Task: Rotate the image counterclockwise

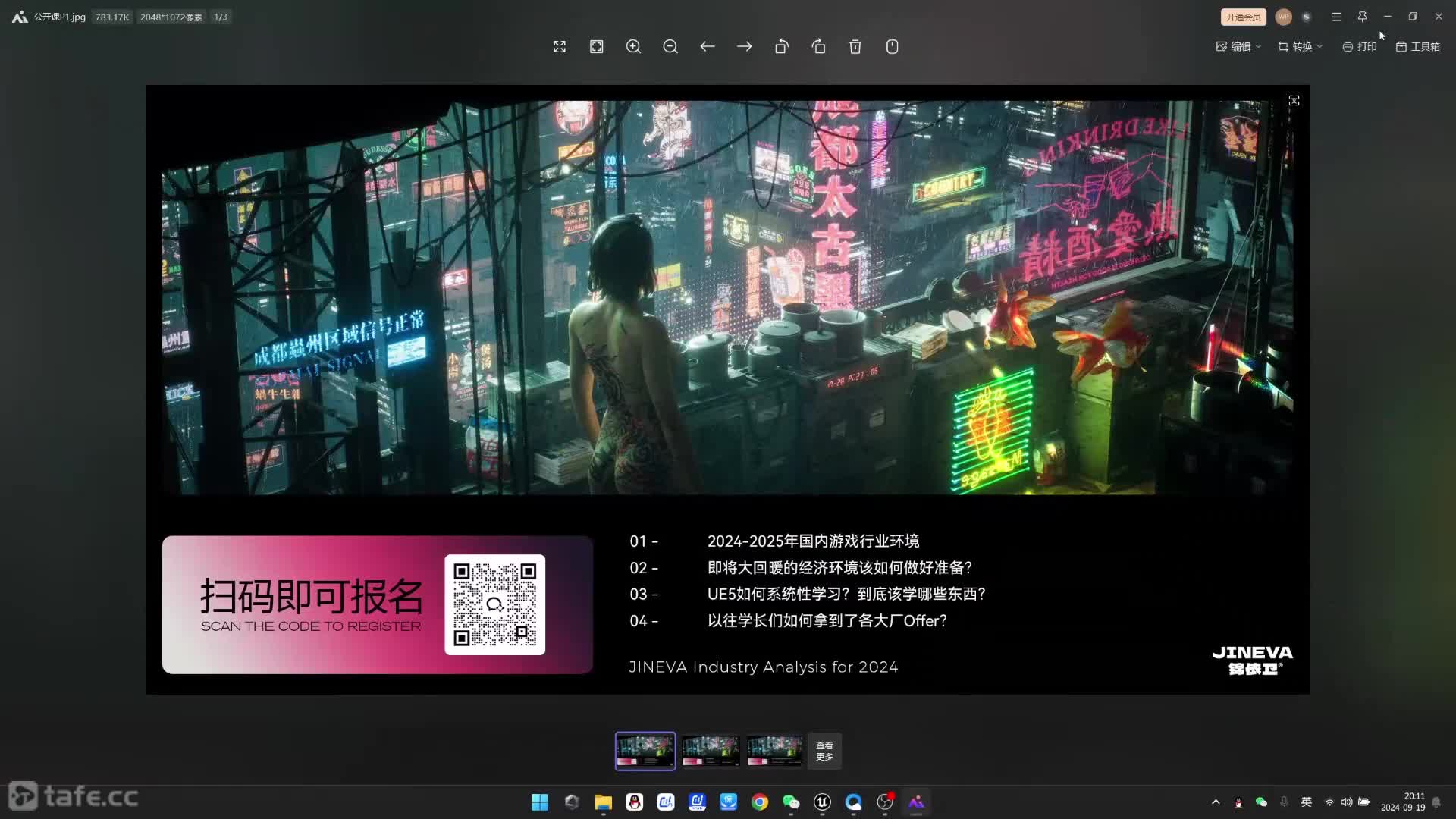Action: [782, 47]
